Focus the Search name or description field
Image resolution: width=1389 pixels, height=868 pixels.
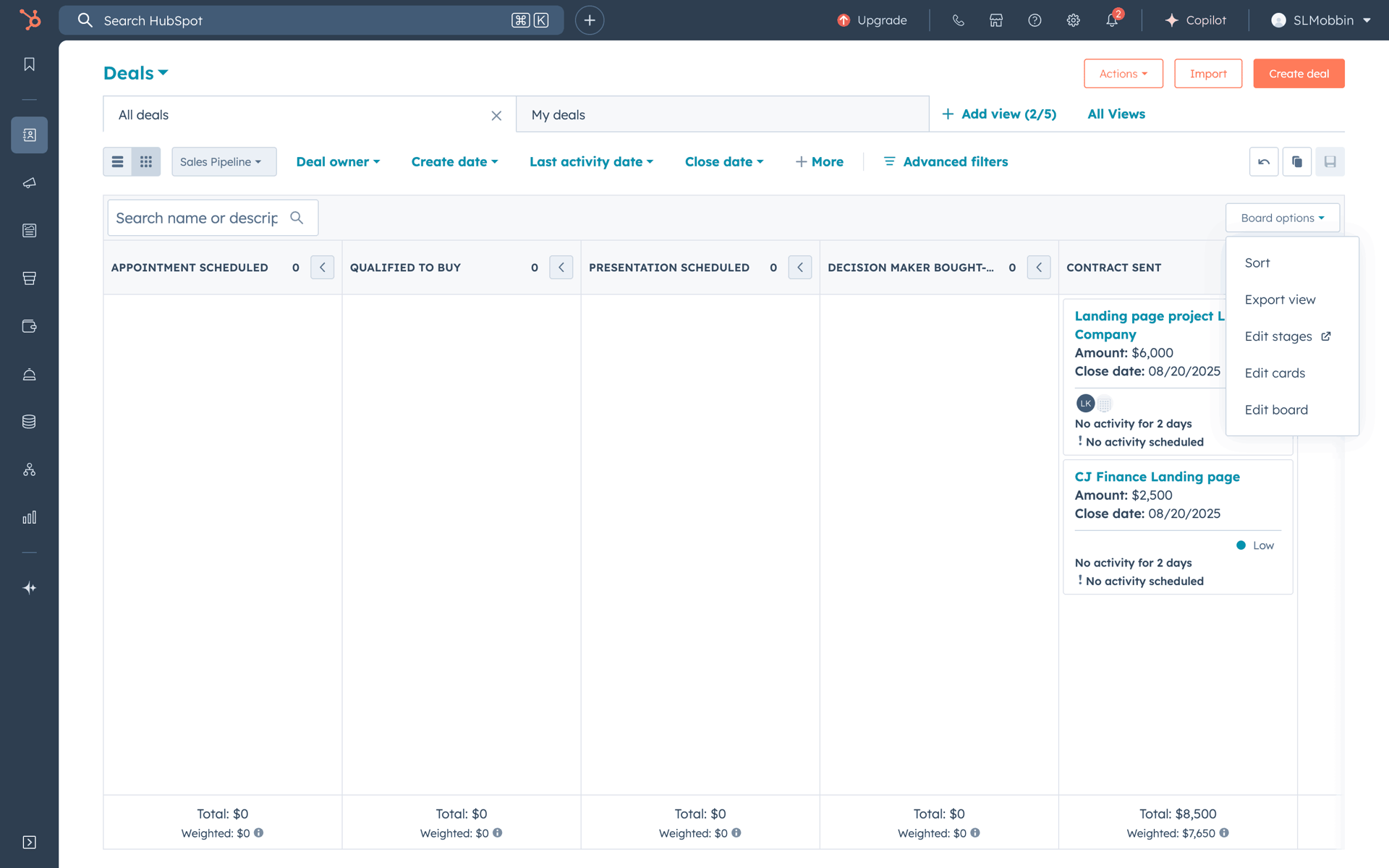(x=213, y=218)
